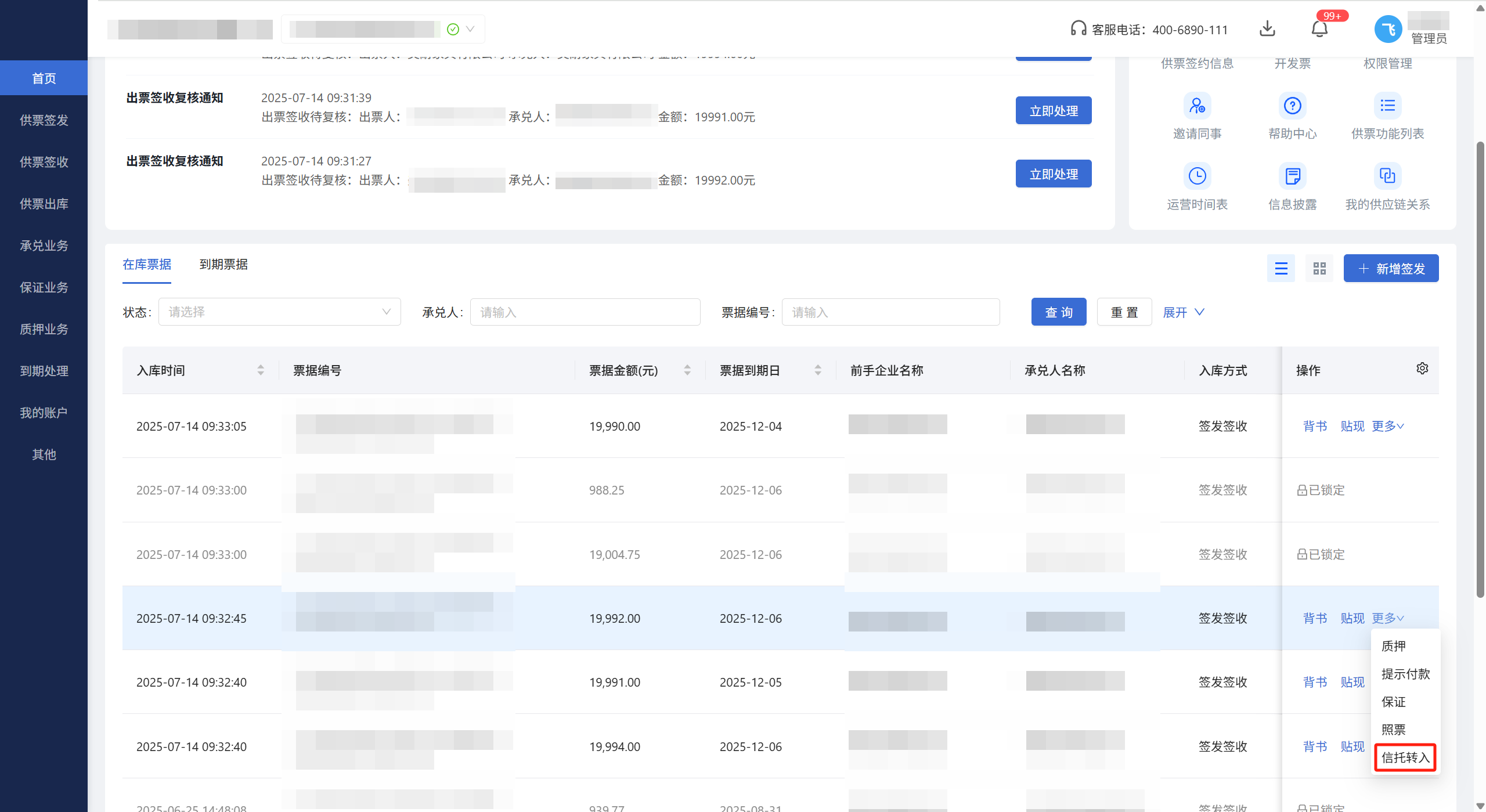Sort by 入库时间 column

click(x=261, y=370)
